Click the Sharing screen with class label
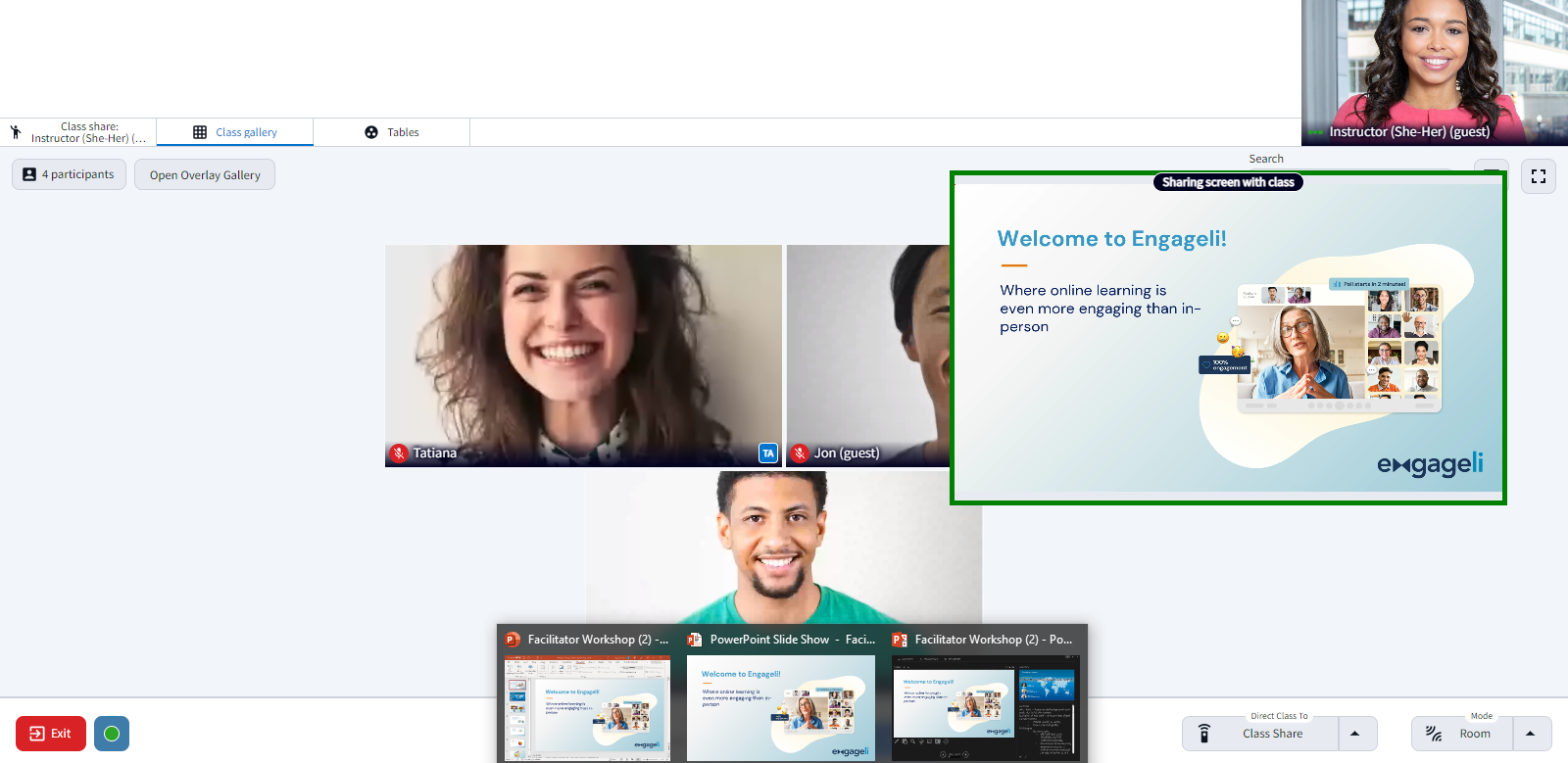The width and height of the screenshot is (1568, 763). pos(1228,182)
